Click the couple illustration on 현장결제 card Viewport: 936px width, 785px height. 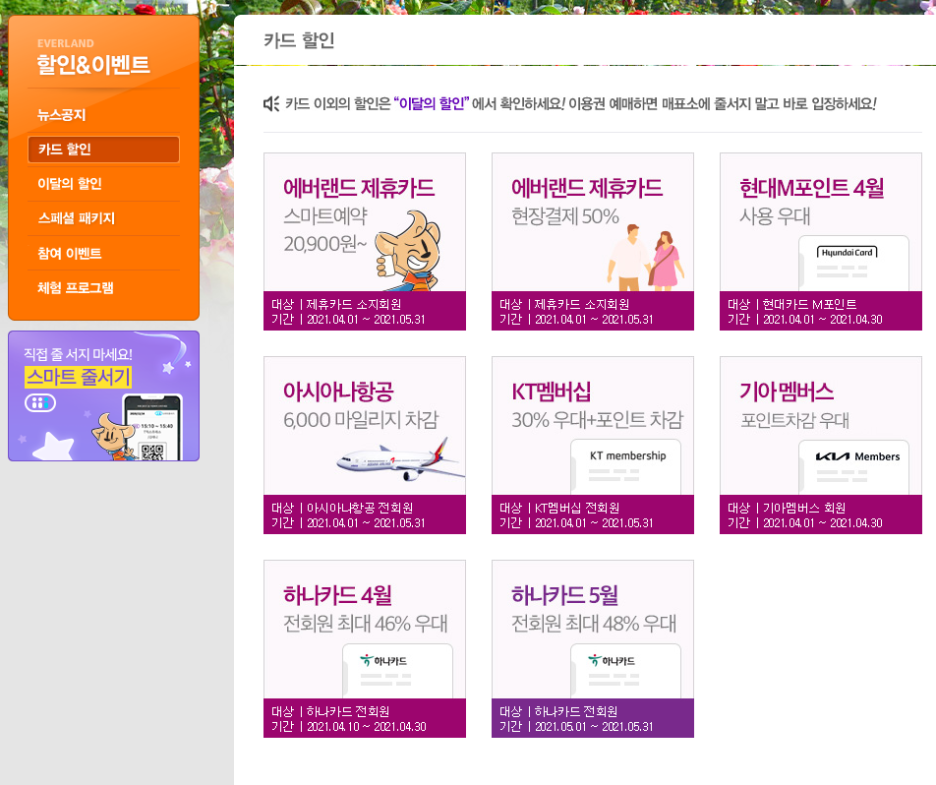(x=646, y=257)
